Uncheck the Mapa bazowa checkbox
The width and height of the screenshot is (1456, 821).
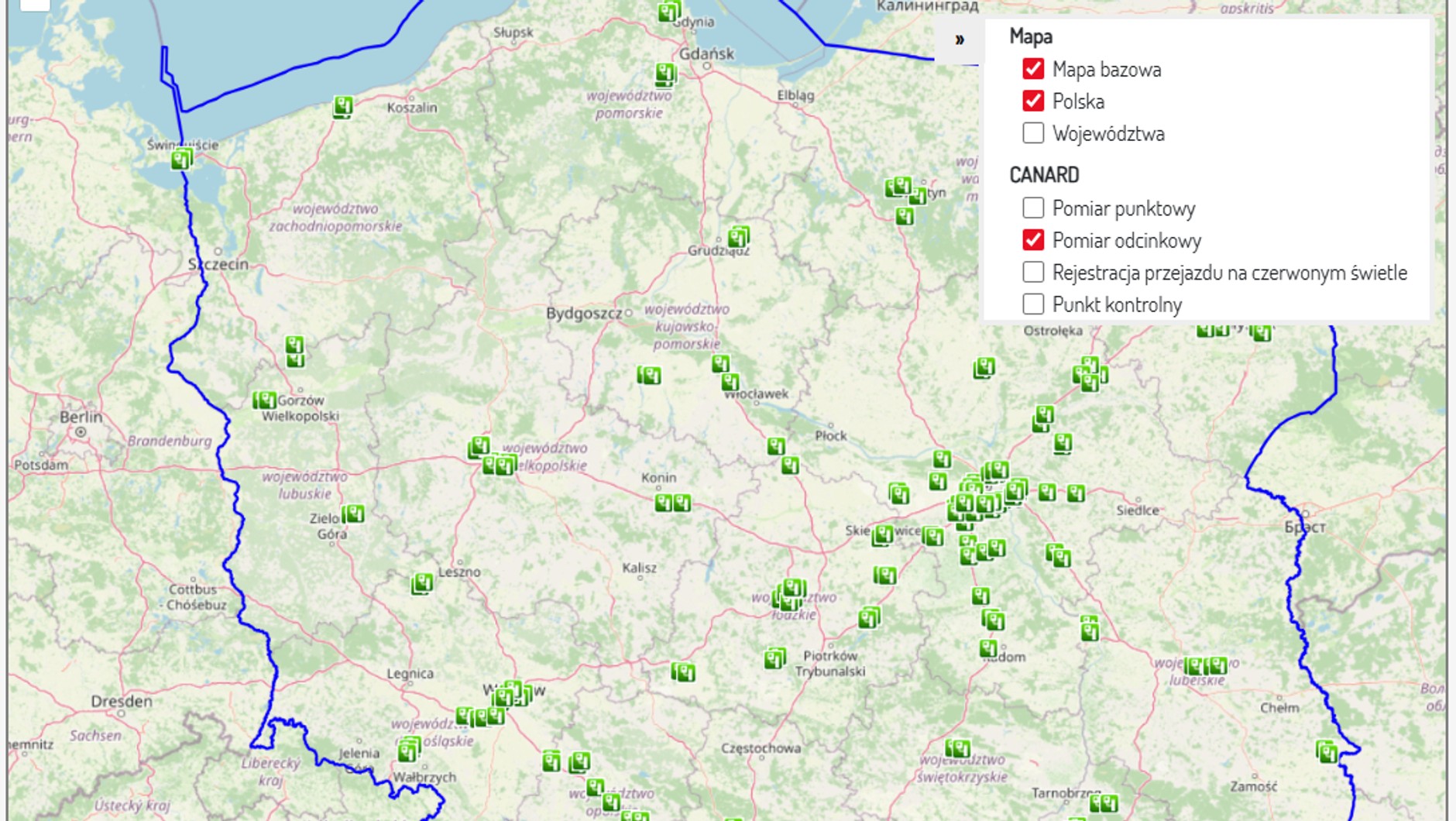1033,69
